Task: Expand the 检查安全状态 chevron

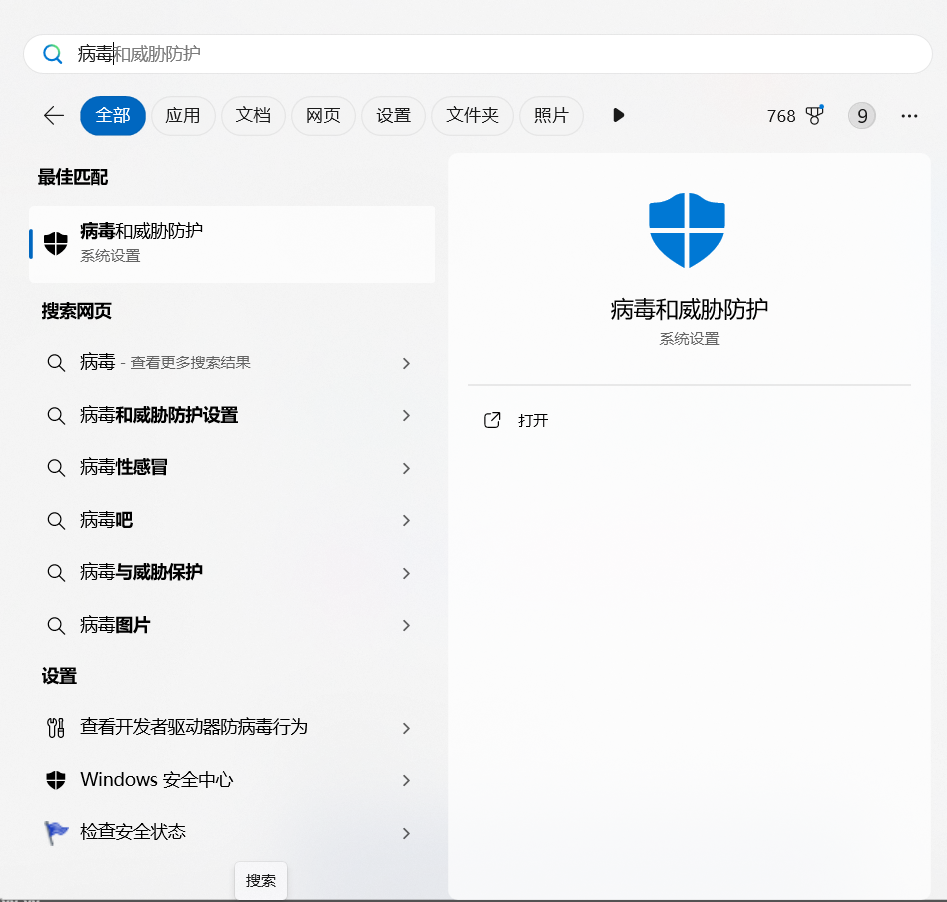Action: coord(406,833)
